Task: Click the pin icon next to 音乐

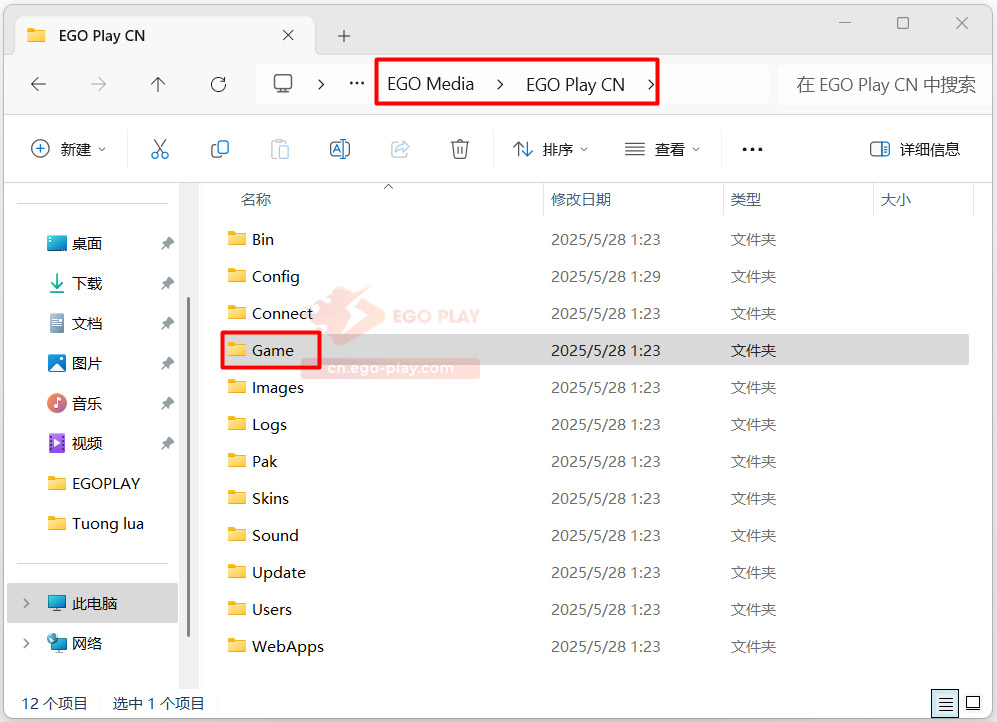Action: pyautogui.click(x=167, y=404)
